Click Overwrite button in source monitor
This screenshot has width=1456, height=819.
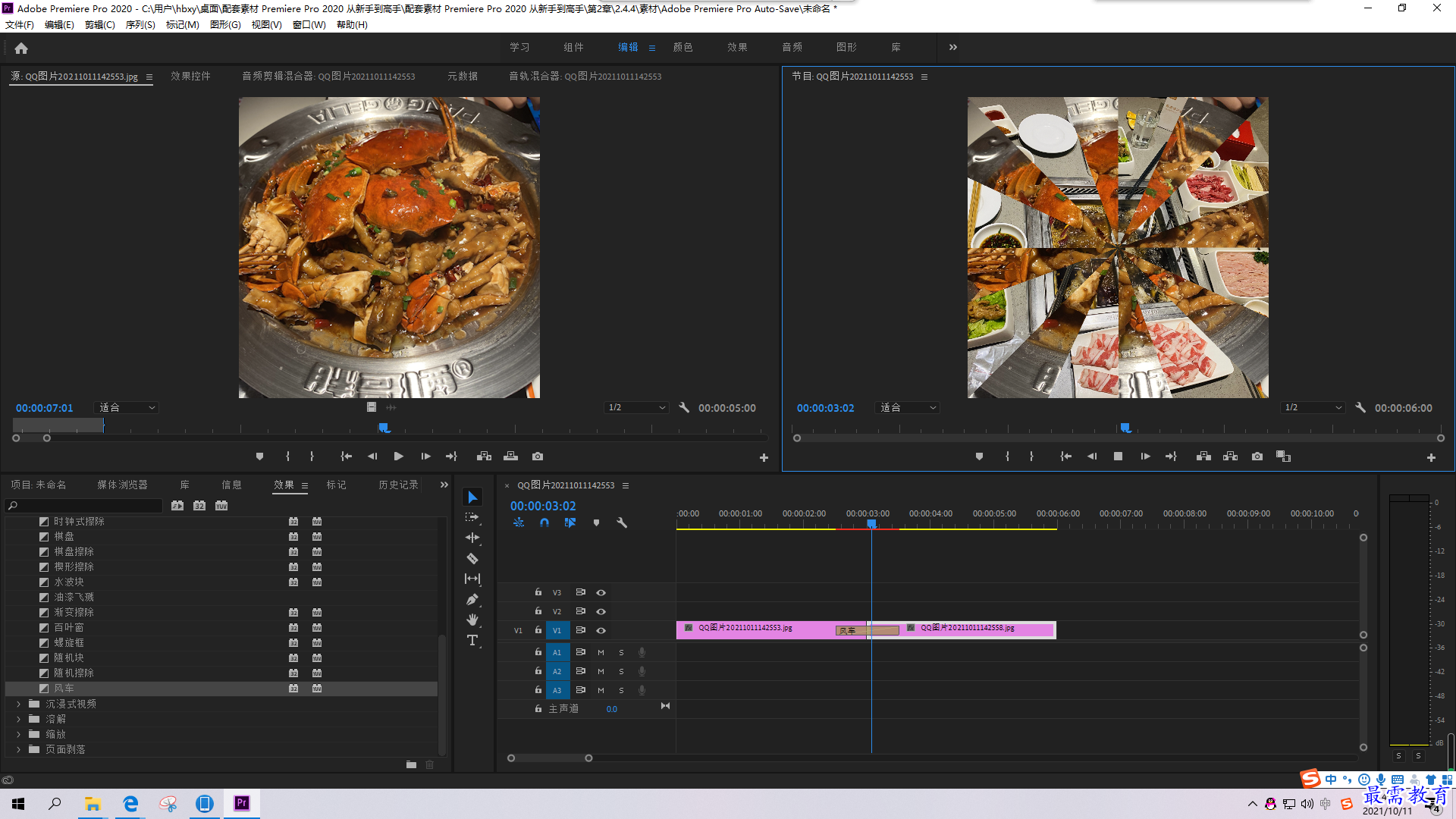(510, 457)
